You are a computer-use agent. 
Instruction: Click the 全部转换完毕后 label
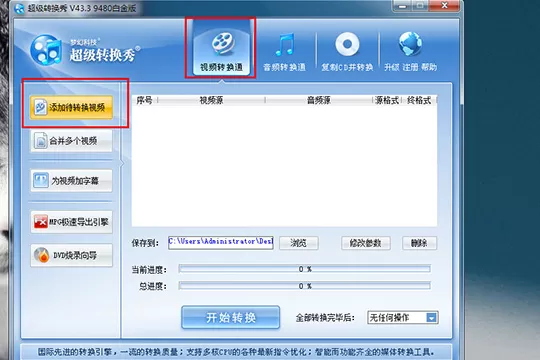click(x=325, y=318)
